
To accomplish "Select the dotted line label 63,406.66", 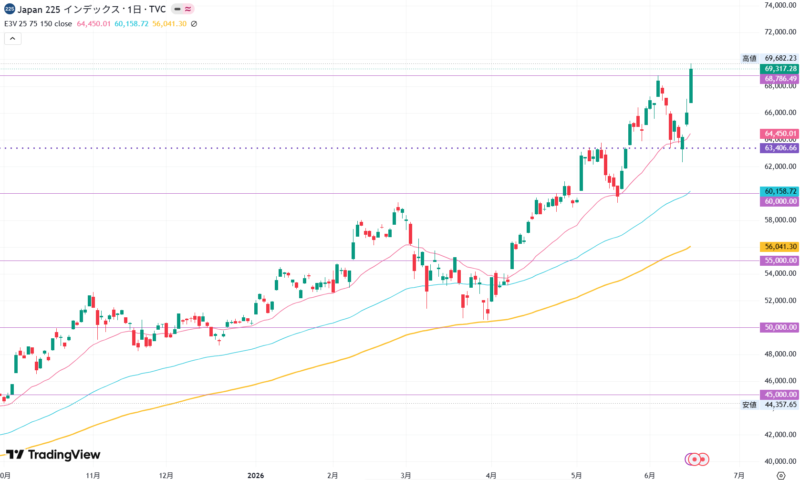I will (779, 148).
